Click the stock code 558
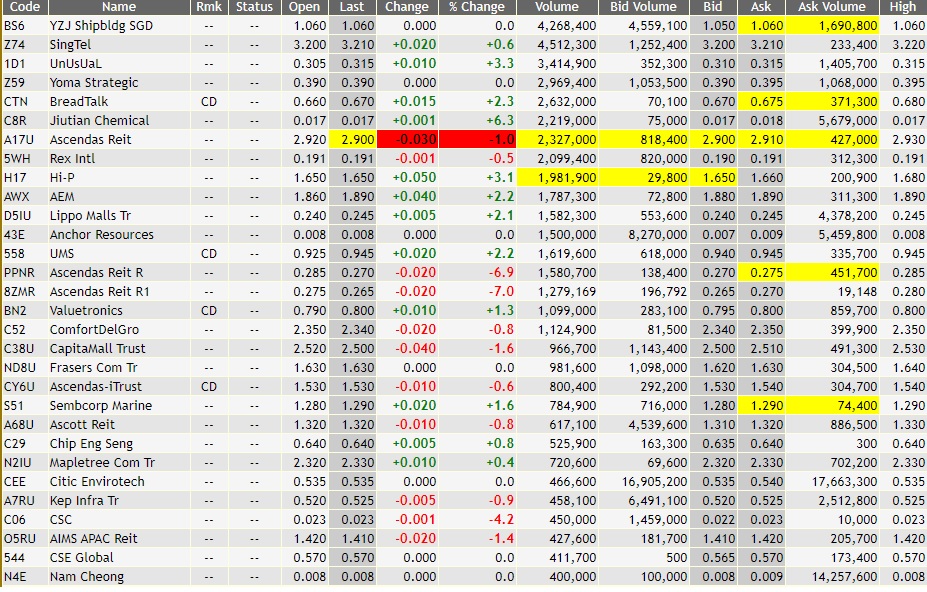Image resolution: width=927 pixels, height=592 pixels. point(14,254)
